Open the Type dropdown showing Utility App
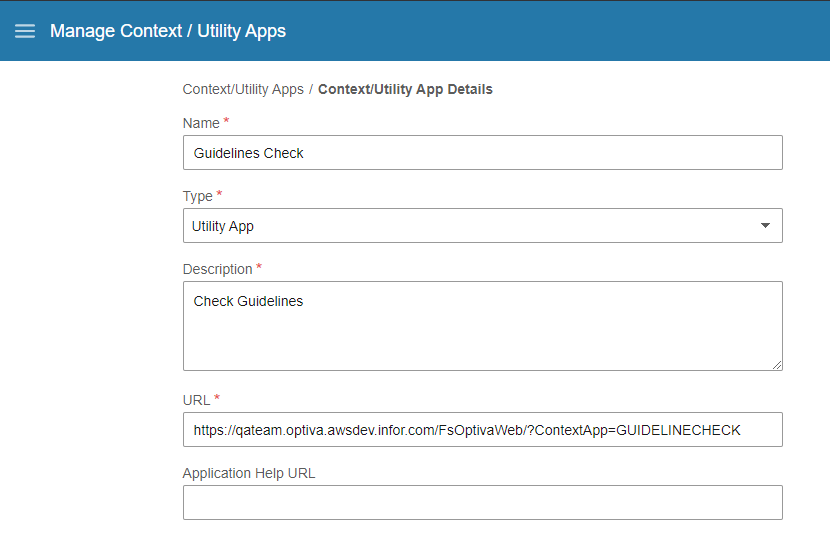Viewport: 830px width, 551px height. tap(483, 225)
